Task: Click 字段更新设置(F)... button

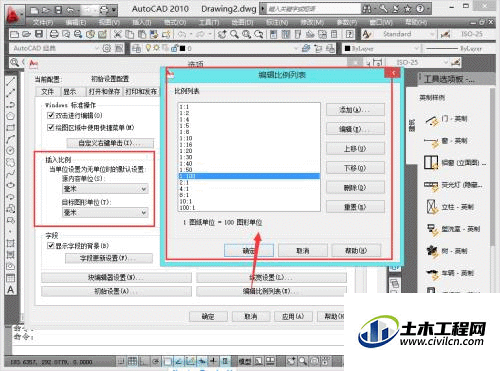Action: (109, 258)
